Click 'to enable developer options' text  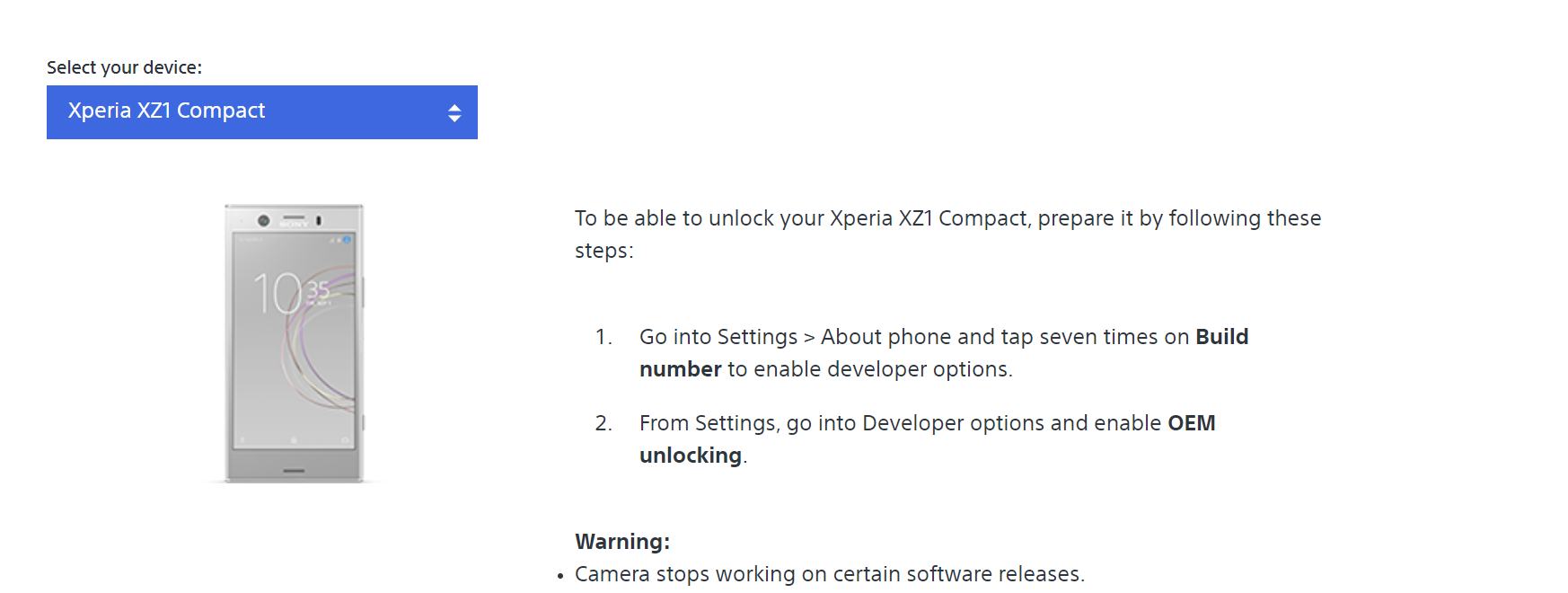click(869, 369)
